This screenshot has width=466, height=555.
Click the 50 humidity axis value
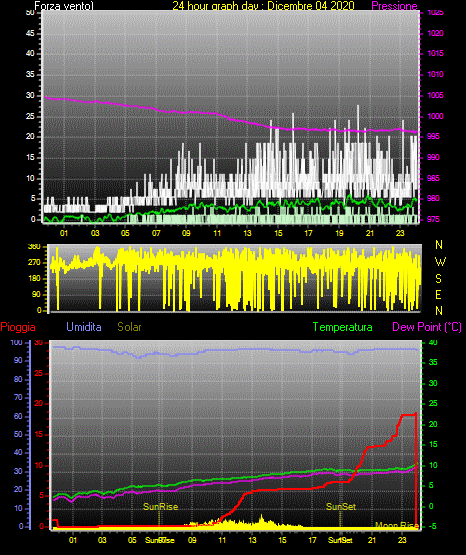coord(18,434)
